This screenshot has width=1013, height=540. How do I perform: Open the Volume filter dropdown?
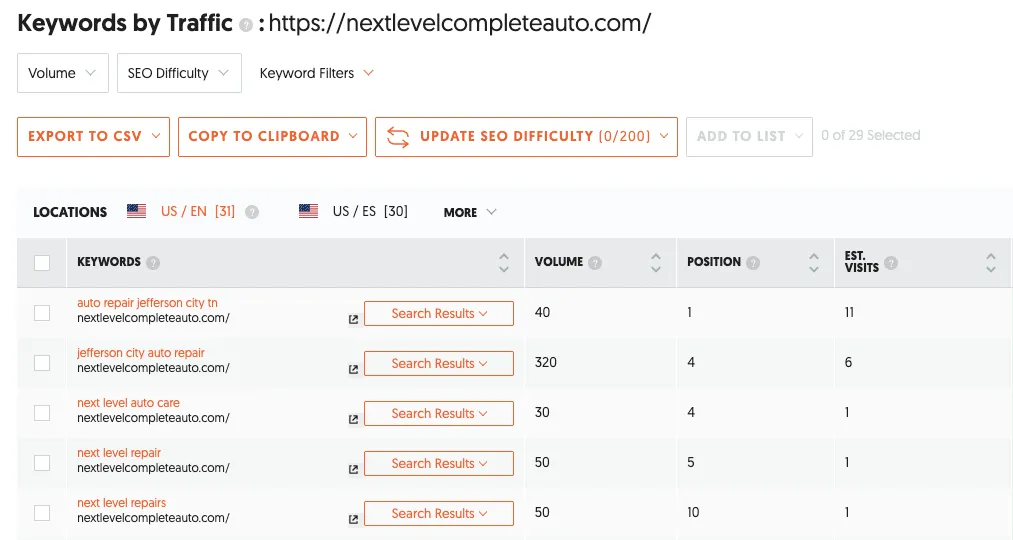tap(62, 73)
